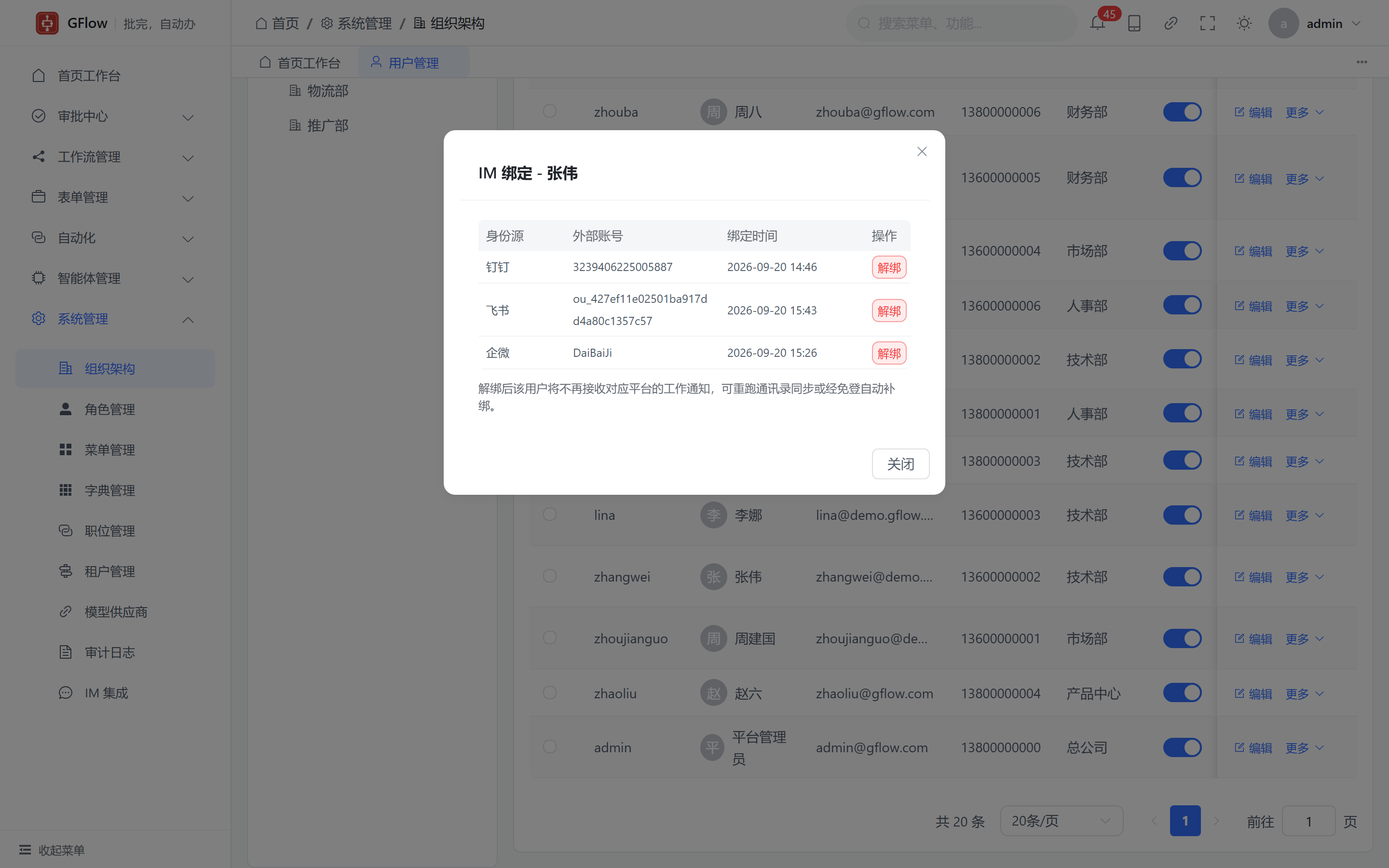Click edit icon button in zhouba row
The height and width of the screenshot is (868, 1389).
coord(1253,112)
